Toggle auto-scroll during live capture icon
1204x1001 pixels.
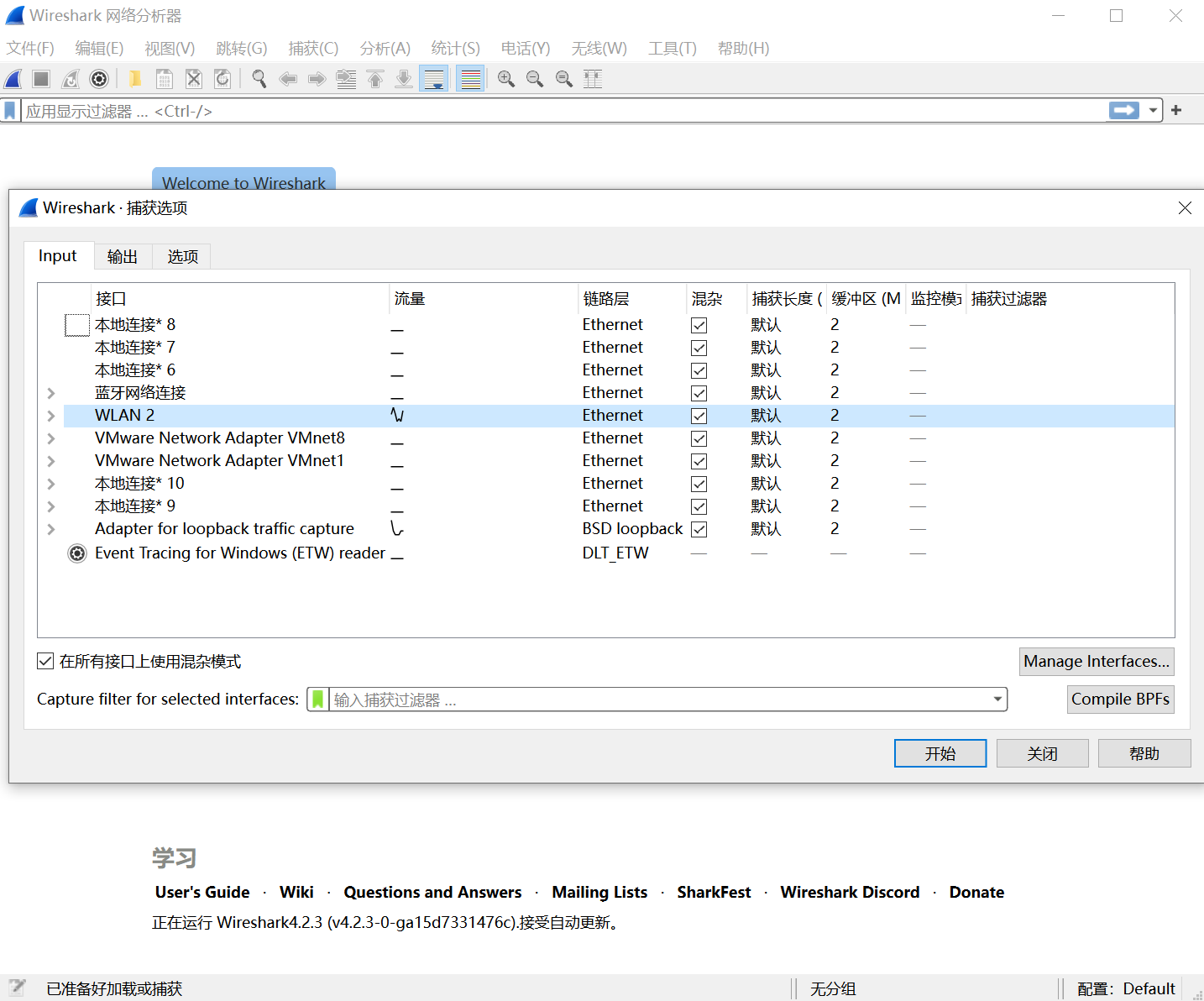click(434, 79)
